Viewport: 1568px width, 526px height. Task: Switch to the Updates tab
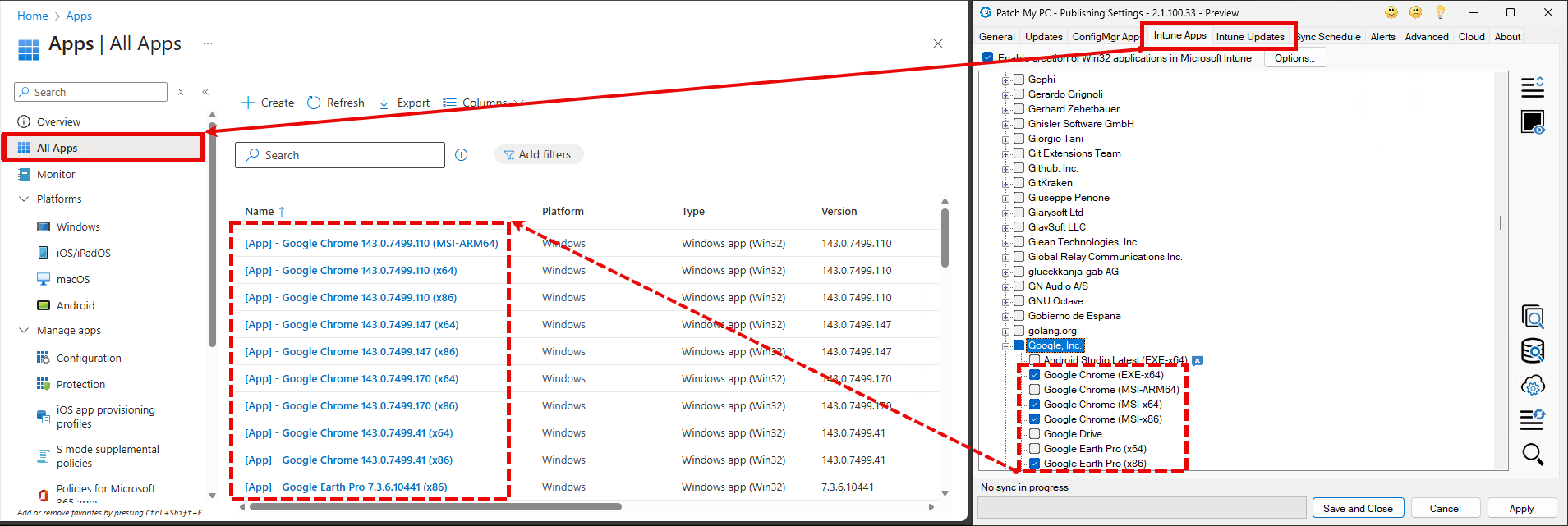point(1043,36)
